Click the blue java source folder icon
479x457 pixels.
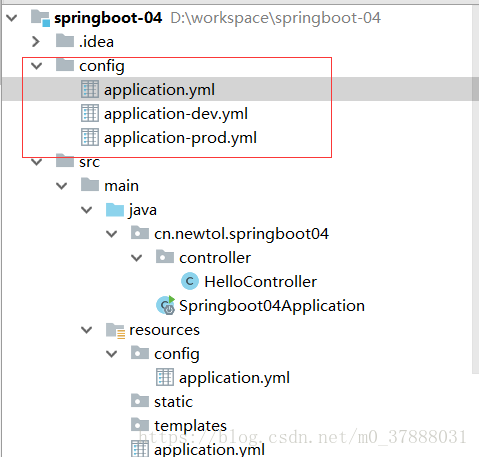115,210
